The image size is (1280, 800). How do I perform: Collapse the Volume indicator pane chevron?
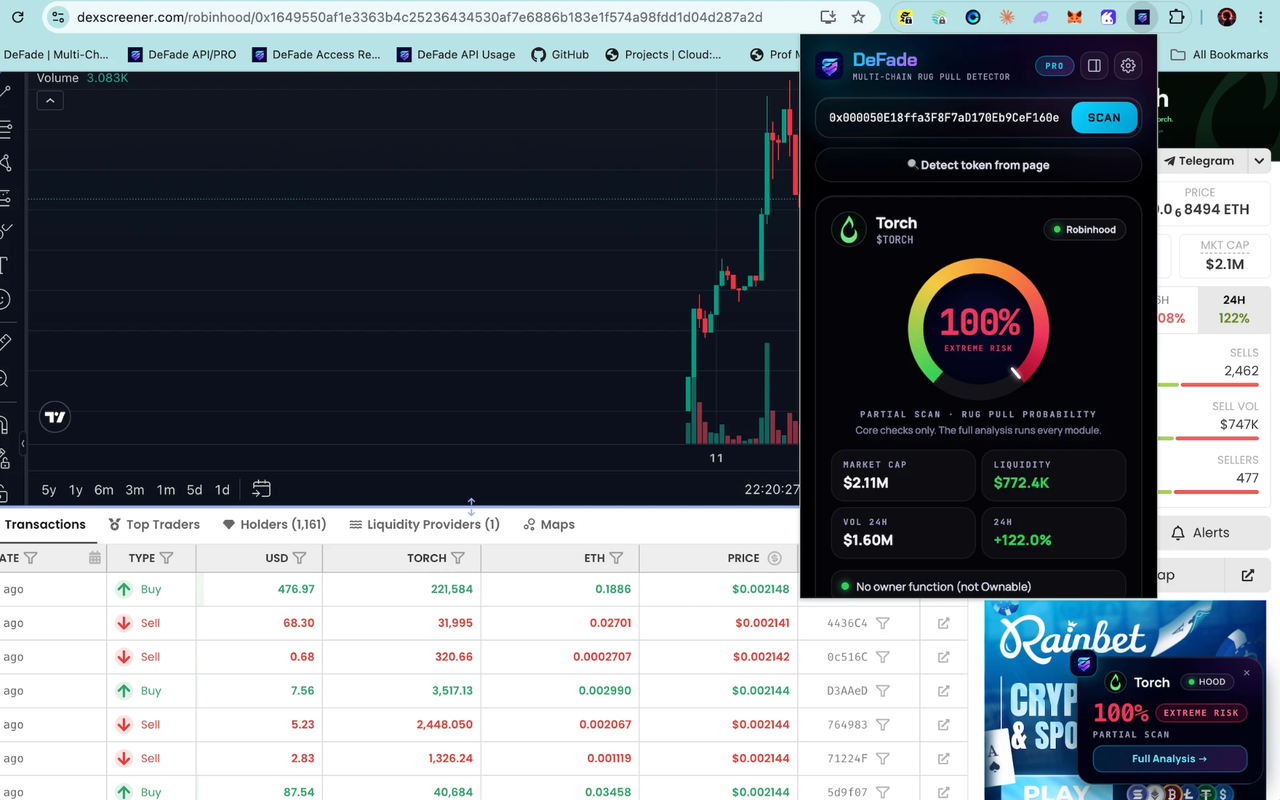[49, 100]
